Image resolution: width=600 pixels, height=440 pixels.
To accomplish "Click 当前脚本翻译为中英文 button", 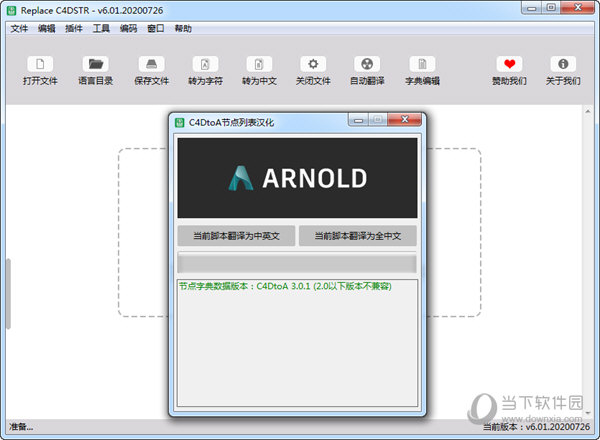I will click(x=236, y=236).
